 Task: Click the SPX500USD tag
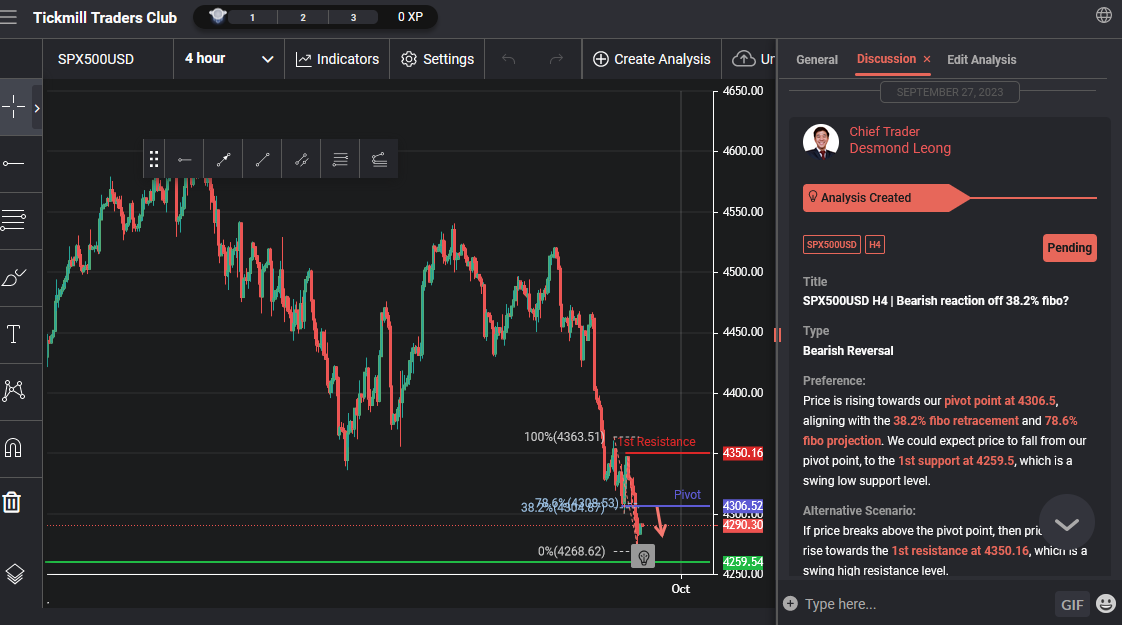tap(831, 245)
